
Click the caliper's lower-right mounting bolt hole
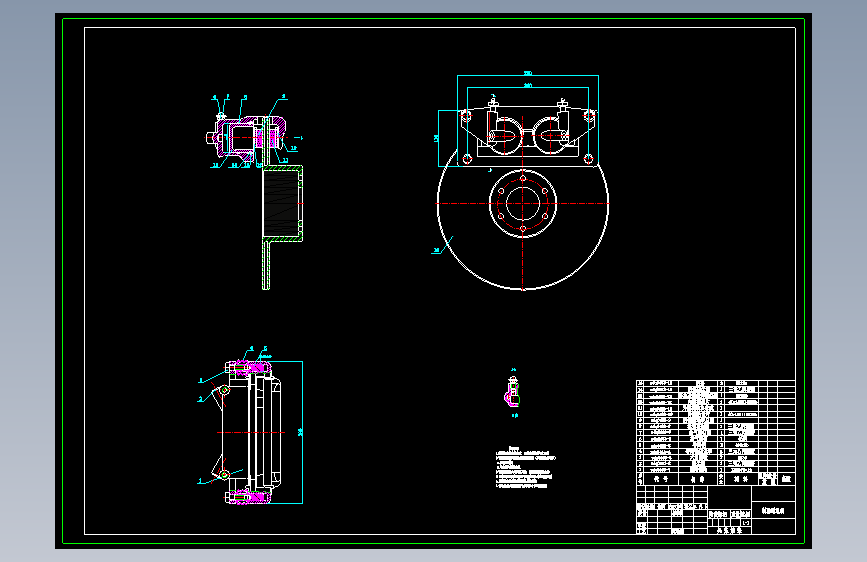point(588,159)
